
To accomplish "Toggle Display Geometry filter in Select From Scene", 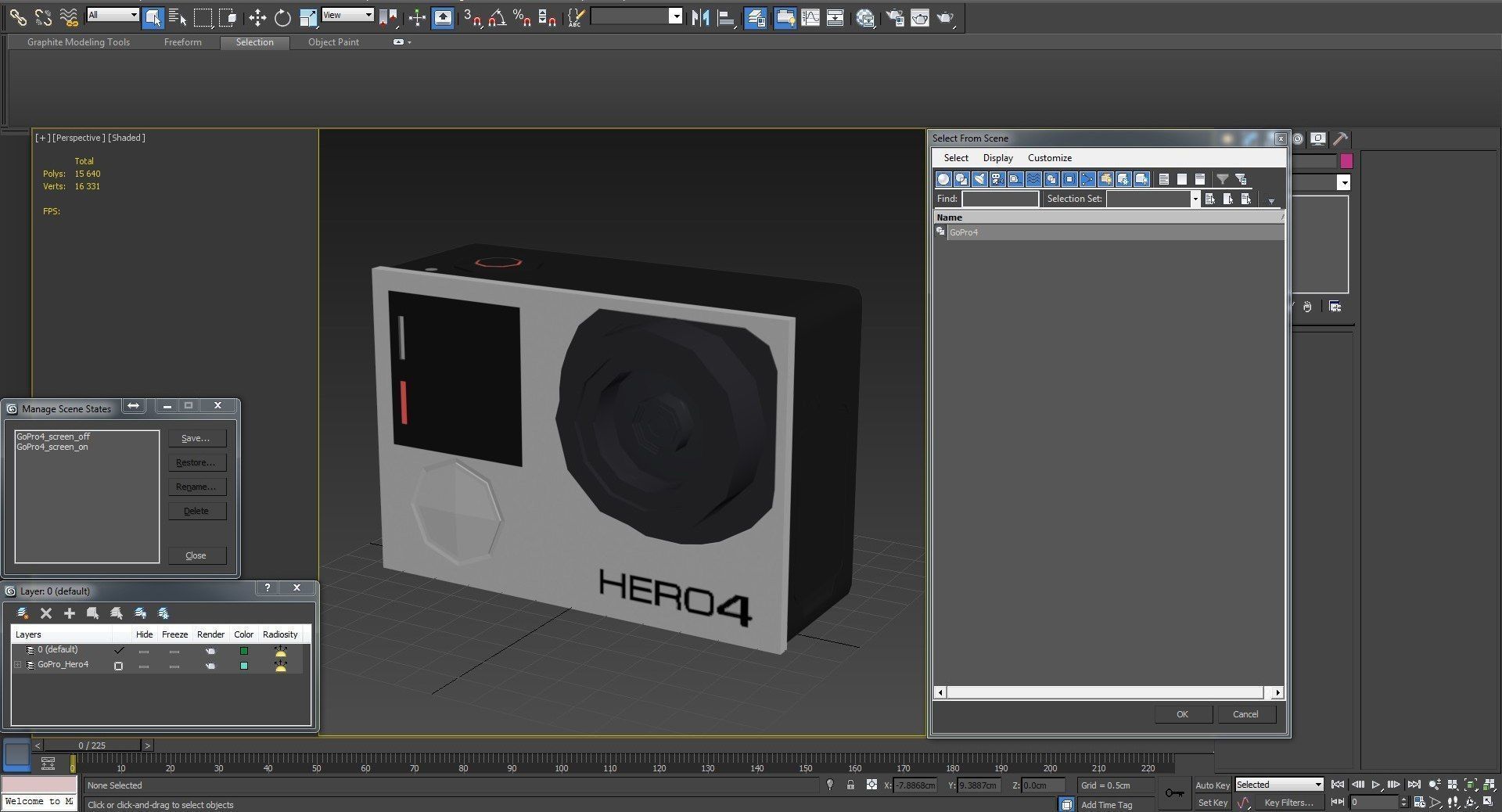I will pyautogui.click(x=943, y=179).
